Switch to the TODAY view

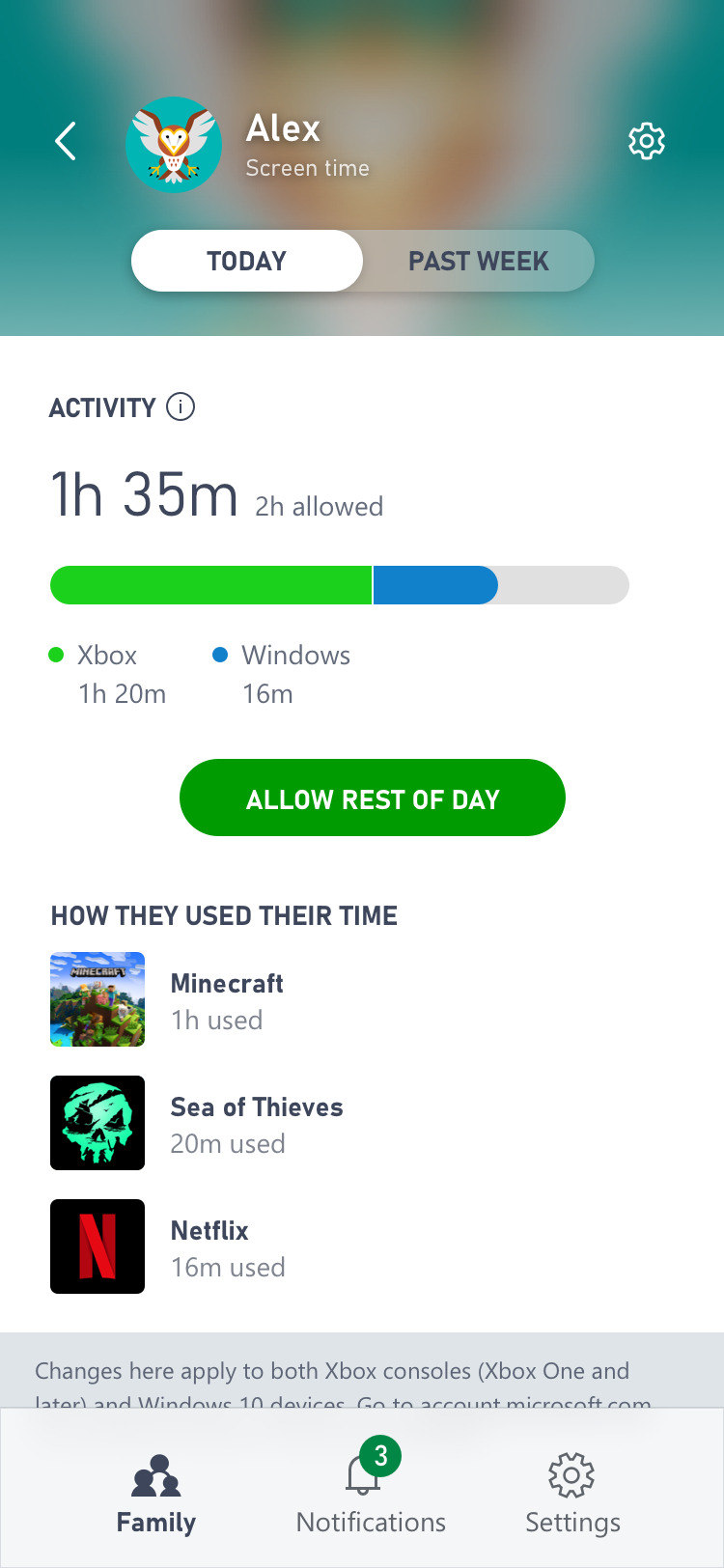pyautogui.click(x=247, y=261)
